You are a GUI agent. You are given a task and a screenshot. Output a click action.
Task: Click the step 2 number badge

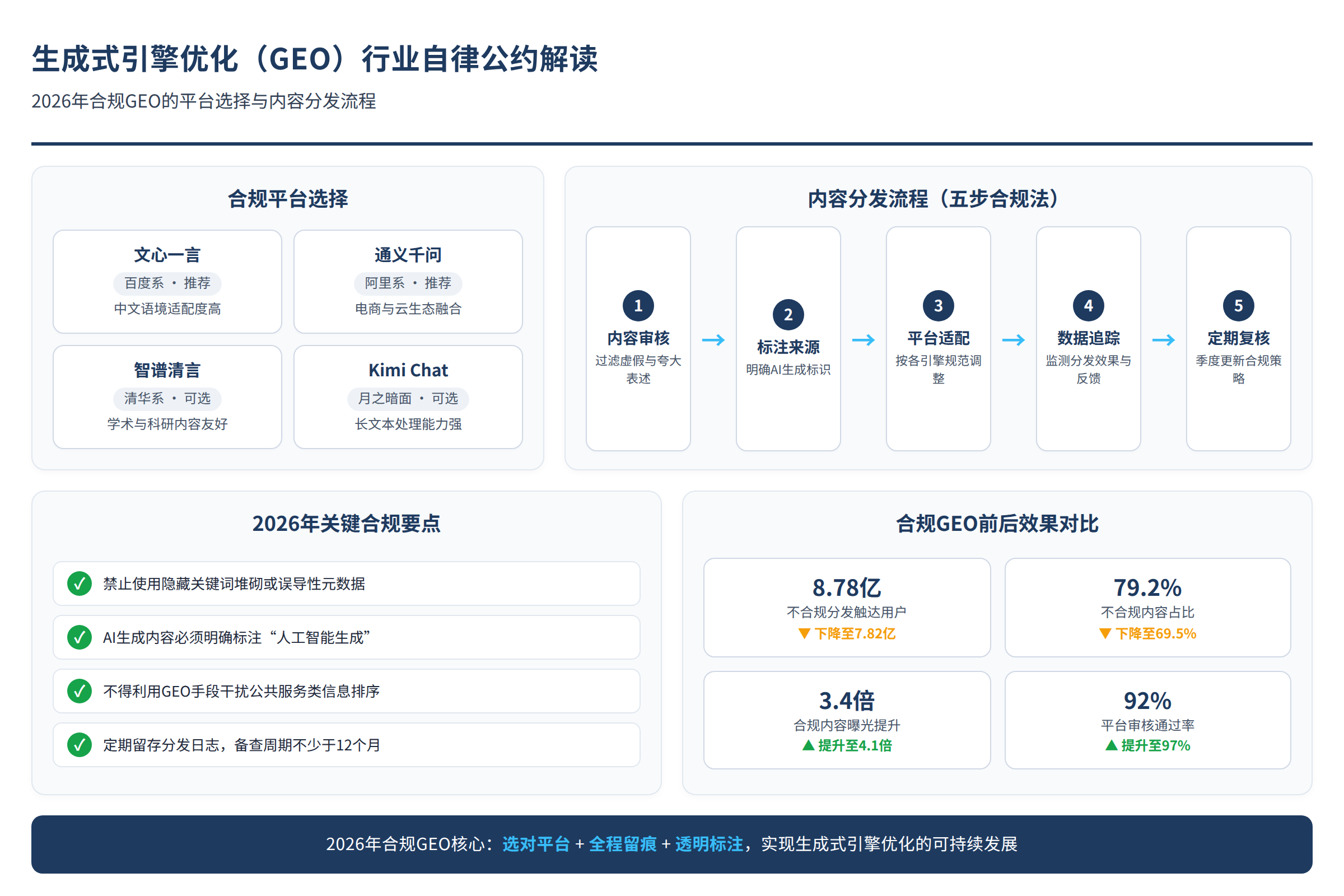pyautogui.click(x=788, y=314)
